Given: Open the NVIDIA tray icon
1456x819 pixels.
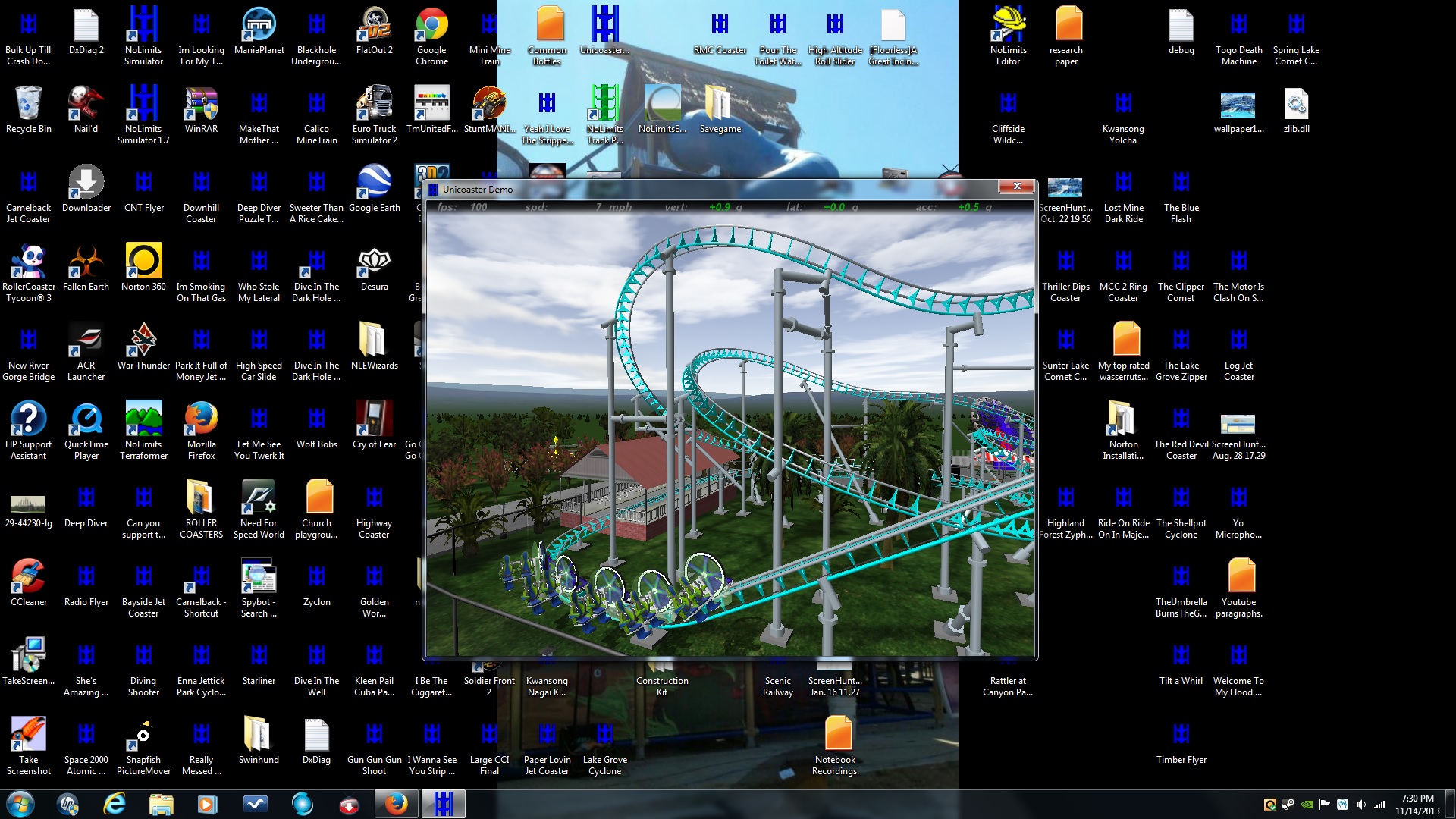Looking at the screenshot, I should point(1307,805).
